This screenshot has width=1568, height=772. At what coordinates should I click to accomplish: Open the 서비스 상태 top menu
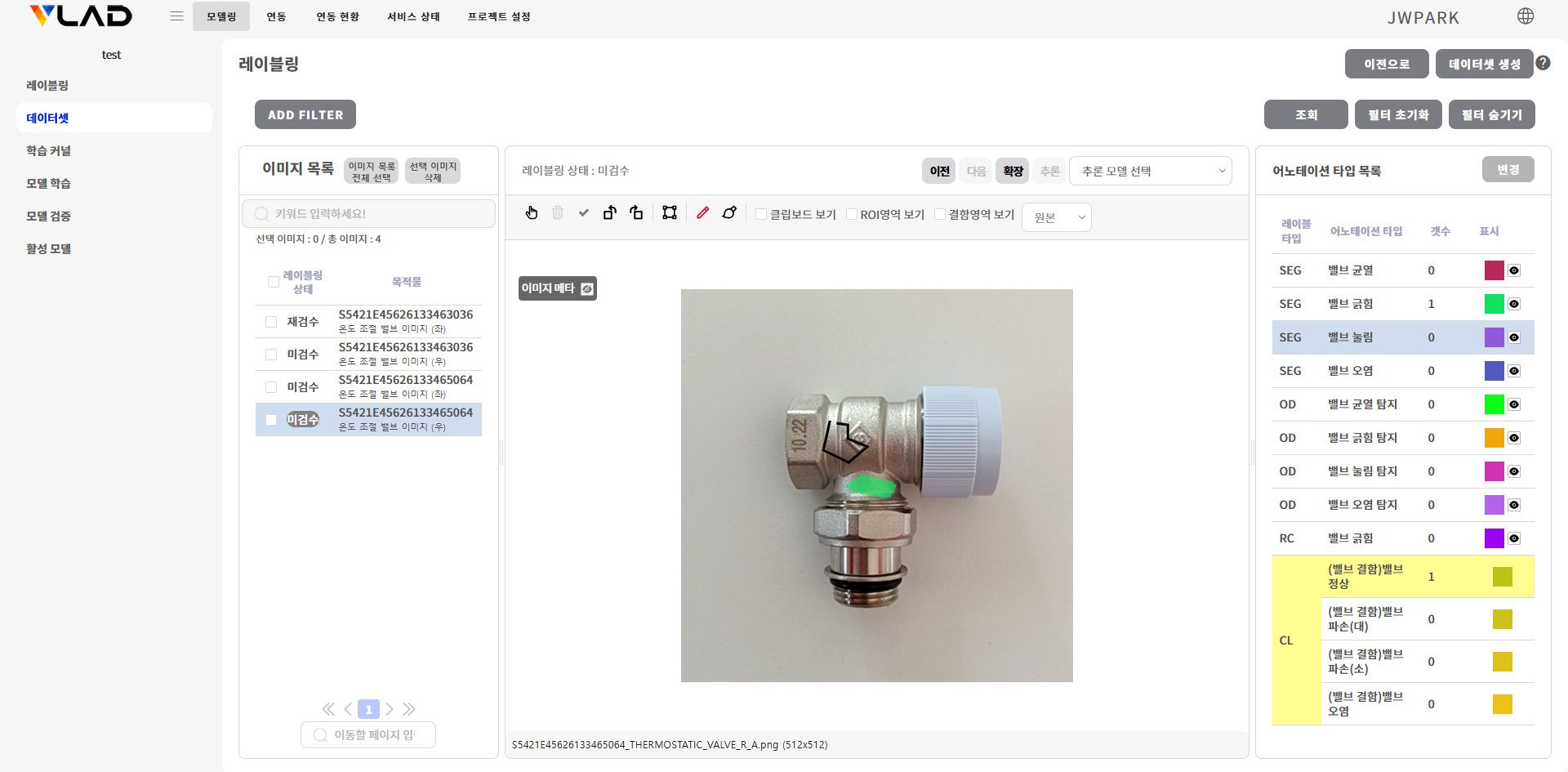pyautogui.click(x=413, y=16)
